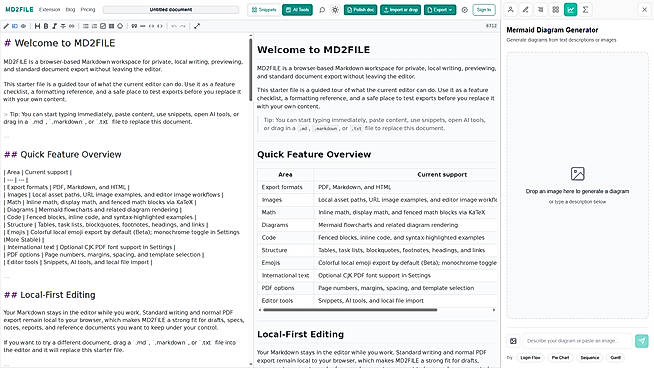Insert a numbered list from the toolbar
Image resolution: width=654 pixels, height=368 pixels.
[x=94, y=26]
